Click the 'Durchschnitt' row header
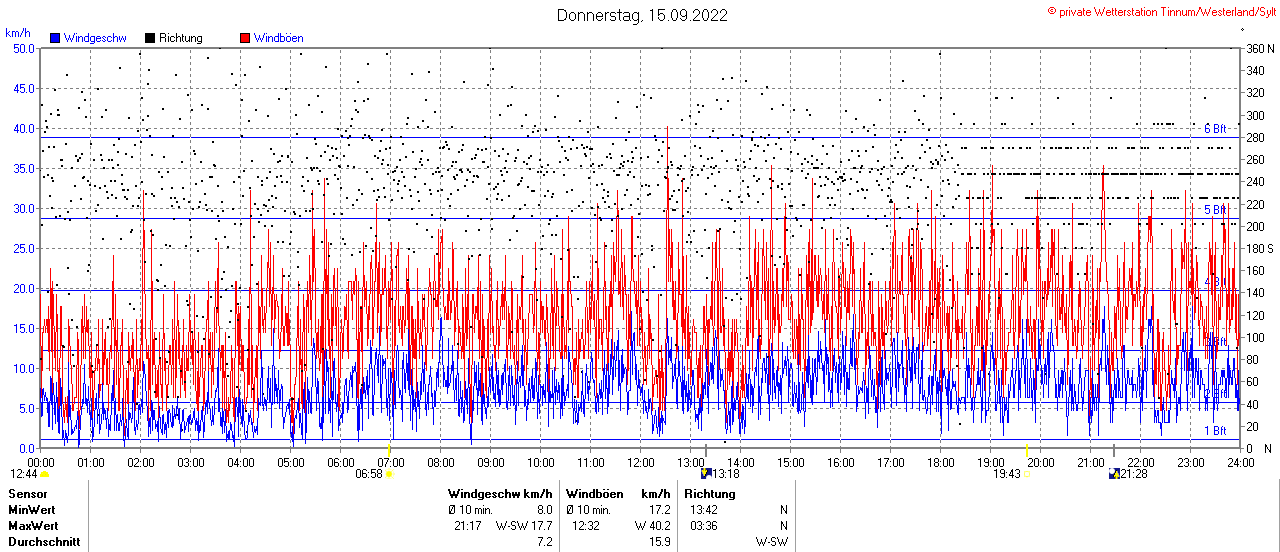The height and width of the screenshot is (552, 1280). (x=44, y=542)
